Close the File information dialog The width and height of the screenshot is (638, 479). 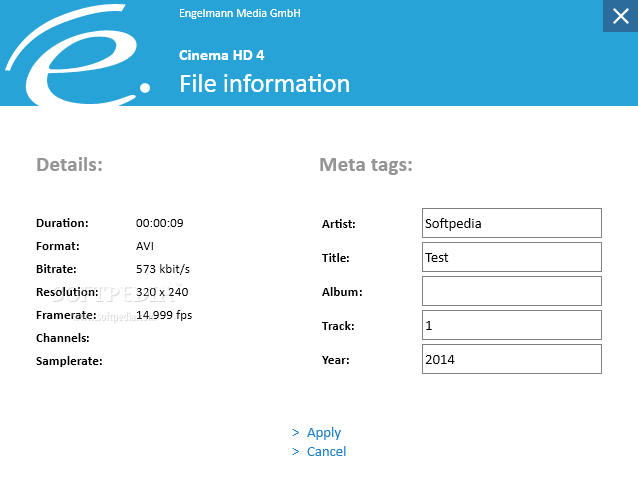coord(621,16)
